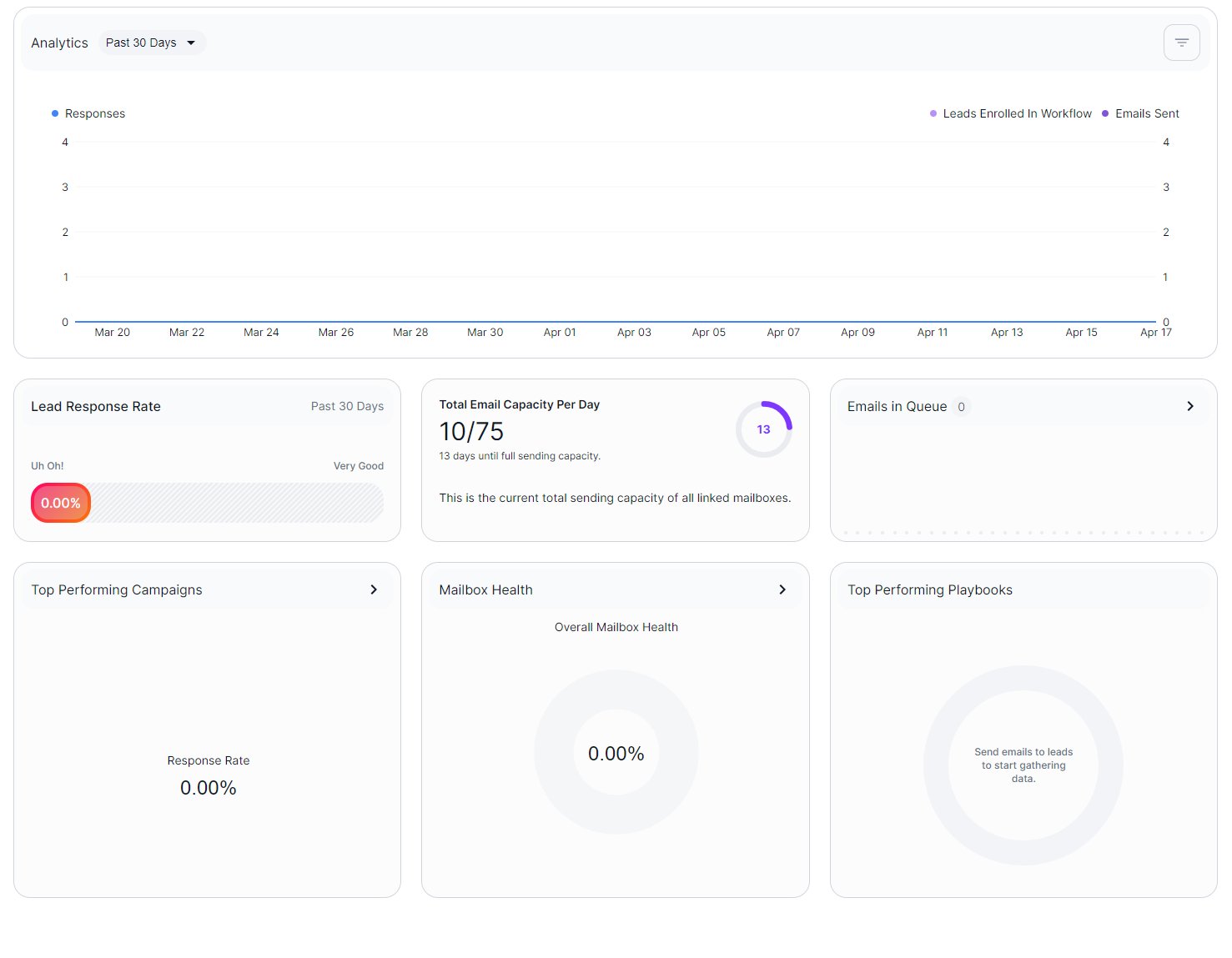1232x958 pixels.
Task: Open Mailbox Health chevron arrow
Action: (782, 589)
